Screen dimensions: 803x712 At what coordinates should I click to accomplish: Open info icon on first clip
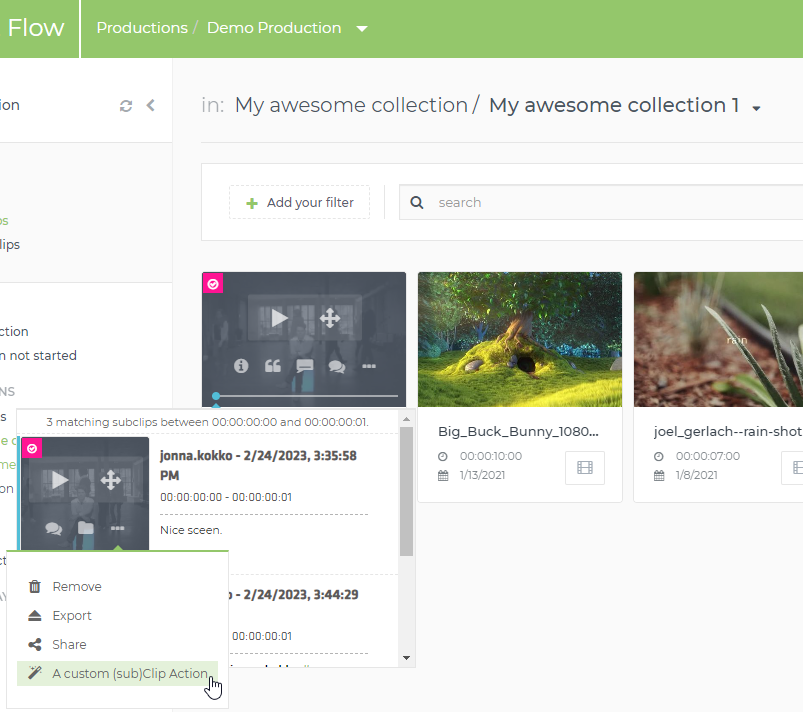[241, 366]
